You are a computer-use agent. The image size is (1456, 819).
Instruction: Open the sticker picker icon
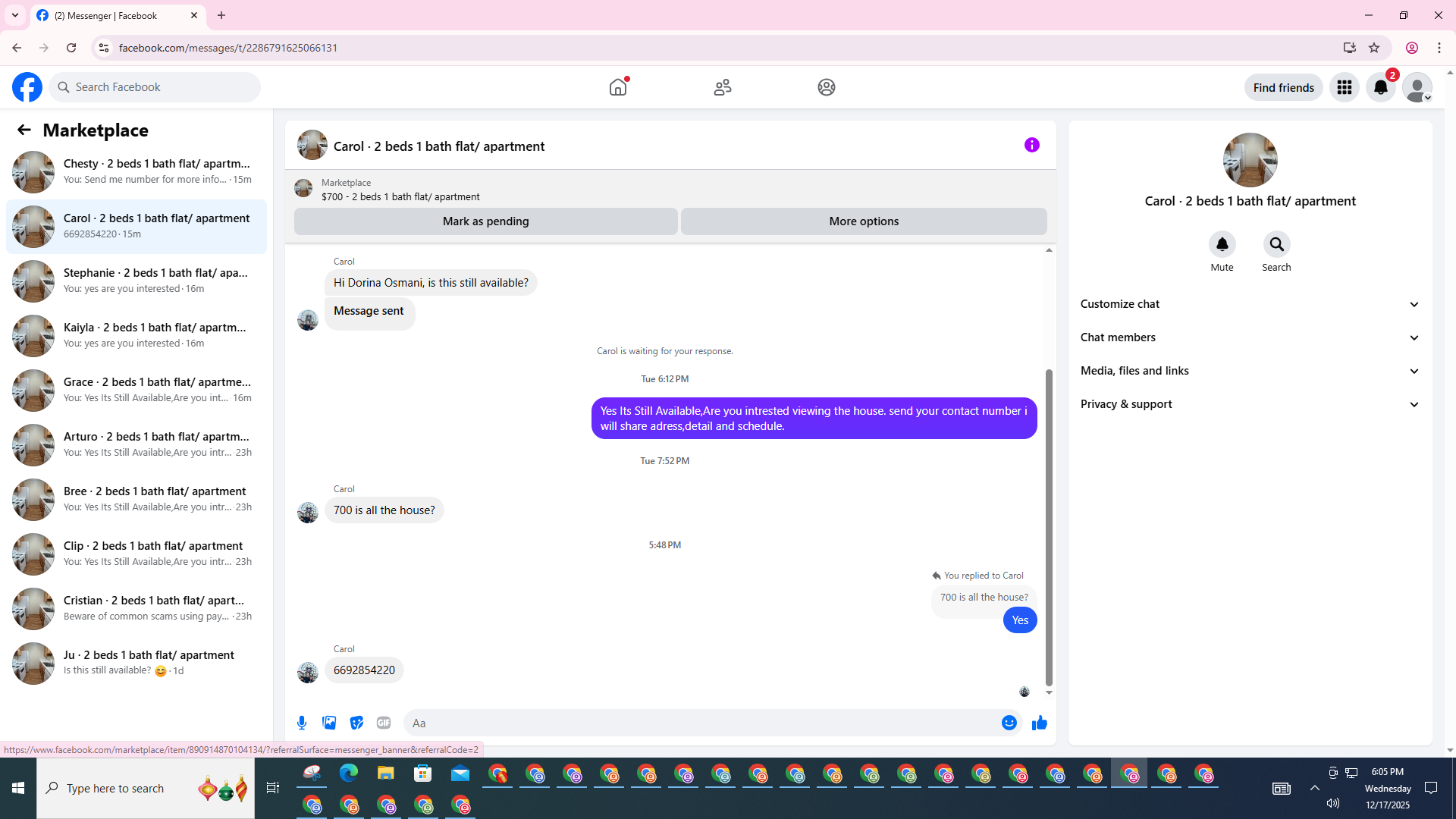(356, 723)
